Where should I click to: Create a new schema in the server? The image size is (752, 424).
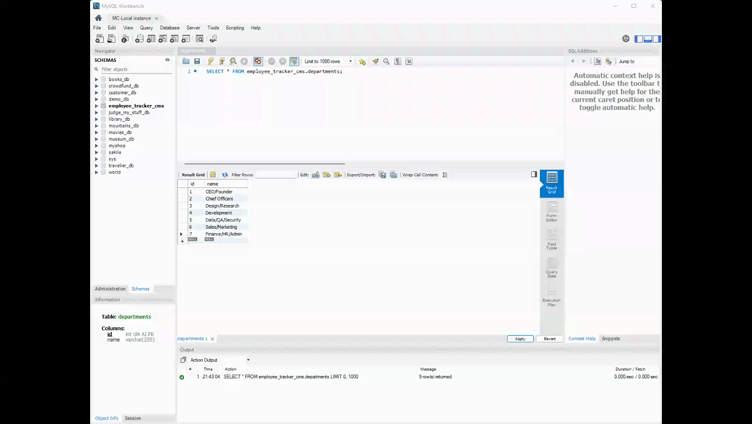click(139, 39)
